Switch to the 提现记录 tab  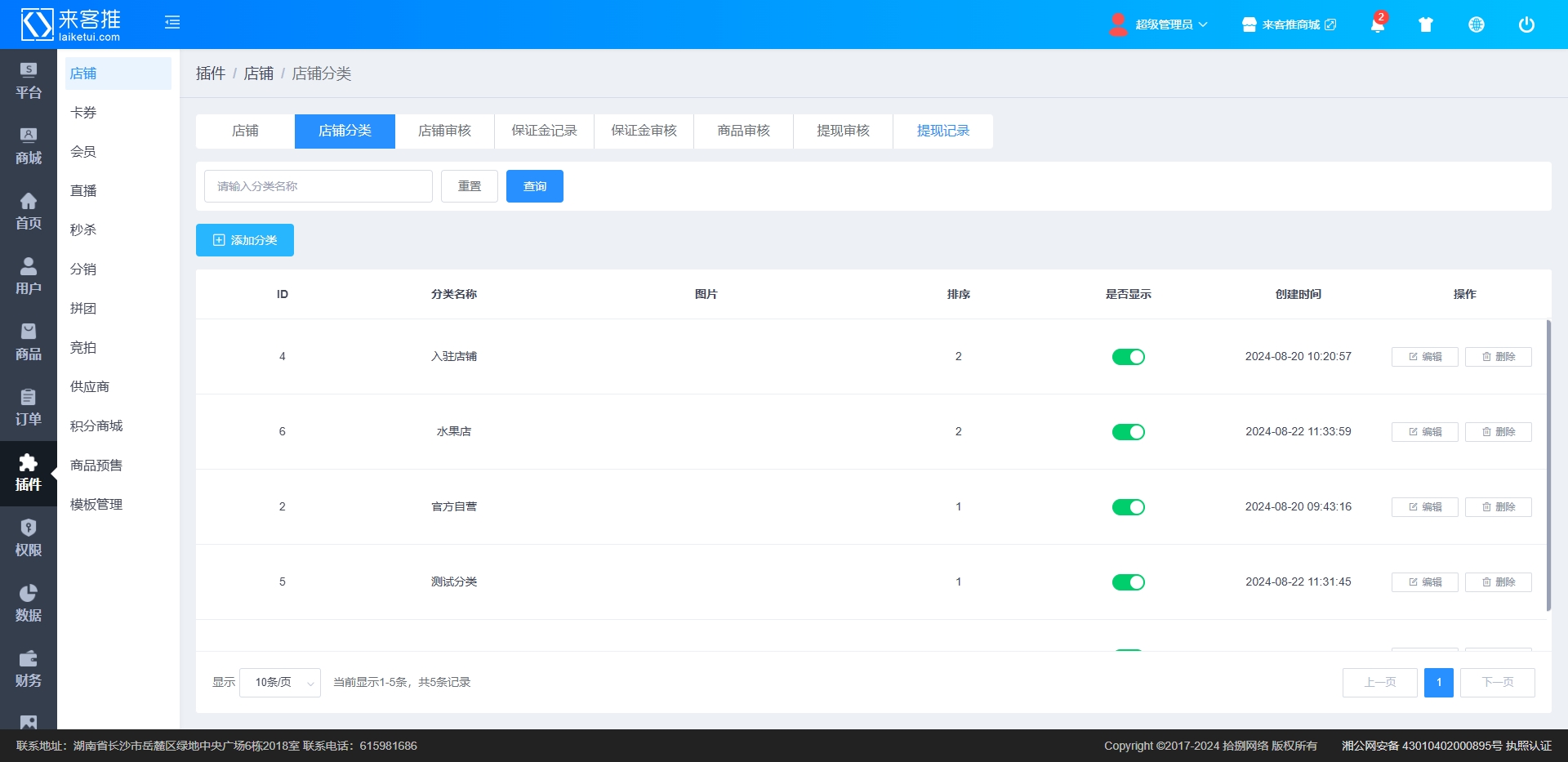(x=942, y=131)
